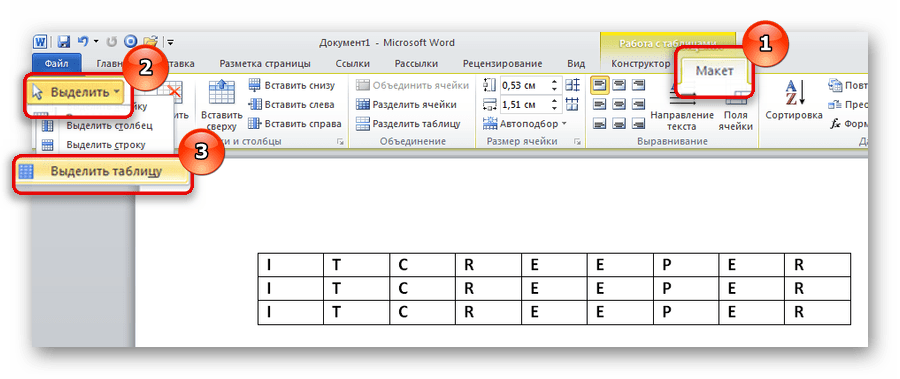This screenshot has width=900, height=379.
Task: Click Вставить слева
Action: click(291, 105)
